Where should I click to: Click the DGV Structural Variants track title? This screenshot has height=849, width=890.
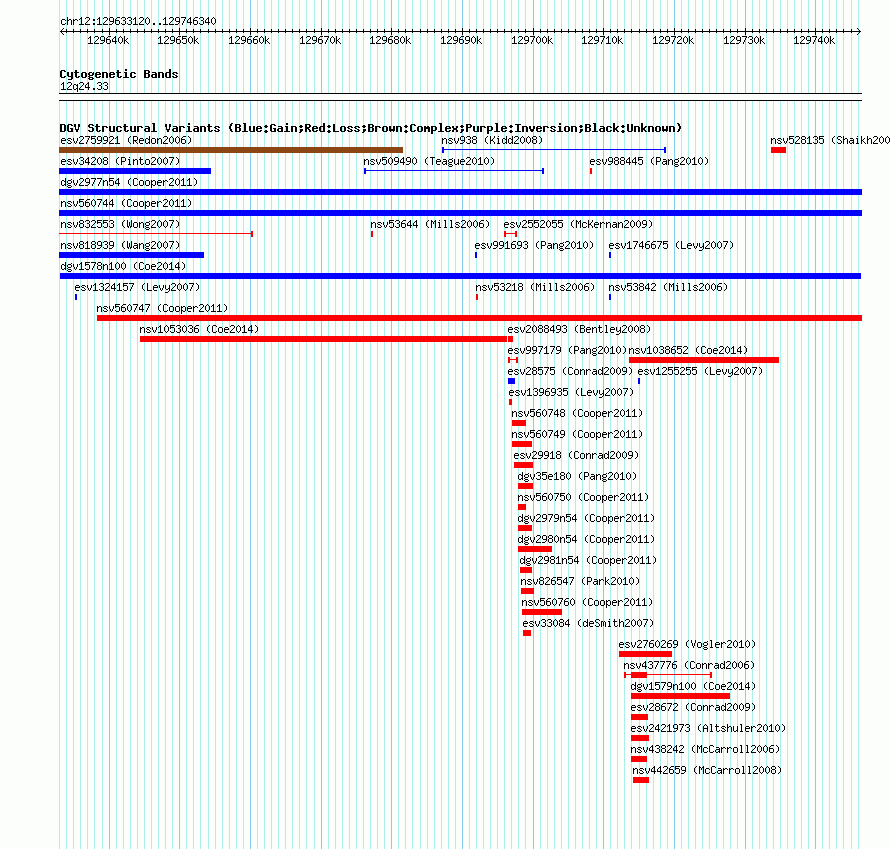(x=371, y=128)
